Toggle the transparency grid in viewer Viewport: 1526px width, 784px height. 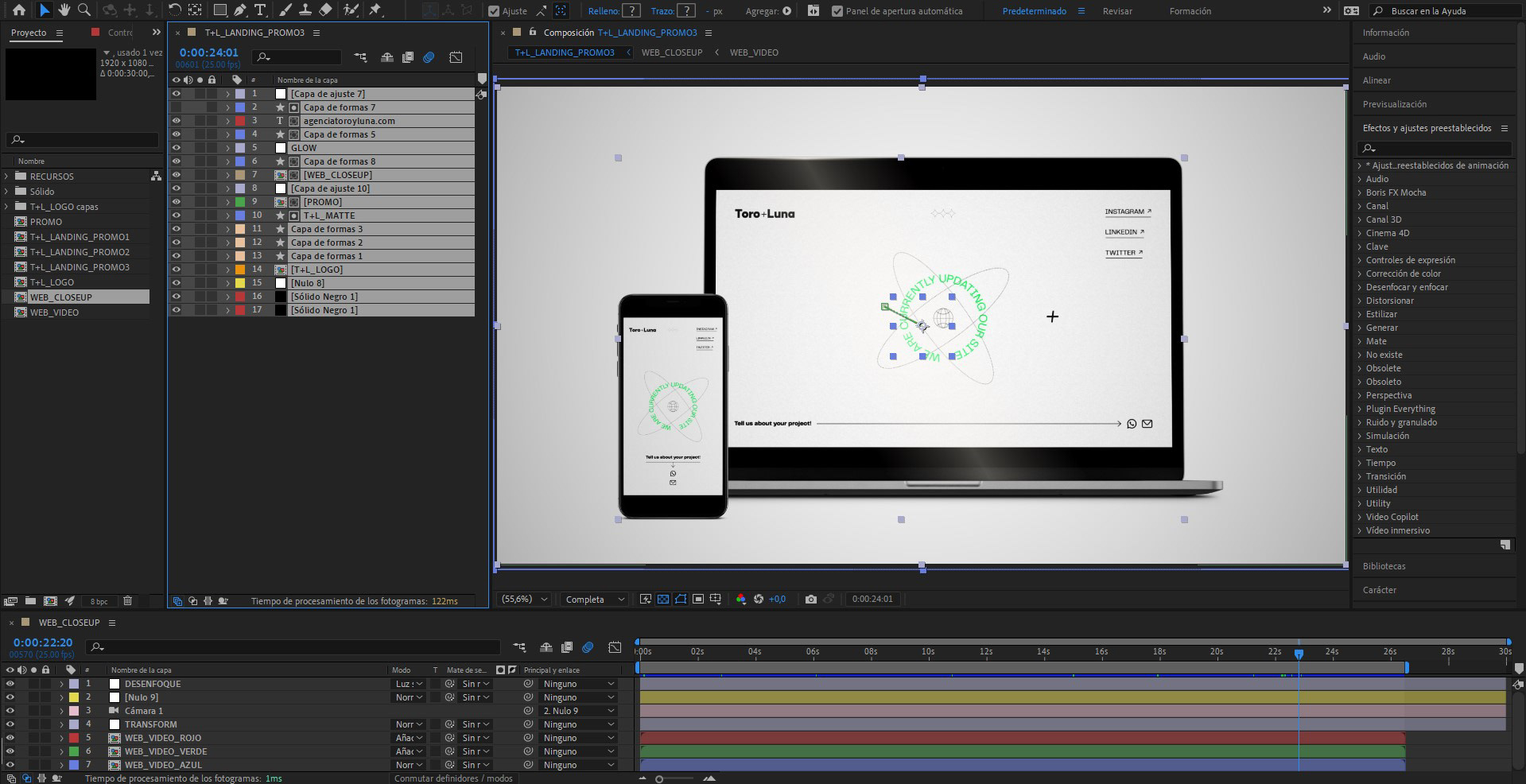coord(663,599)
